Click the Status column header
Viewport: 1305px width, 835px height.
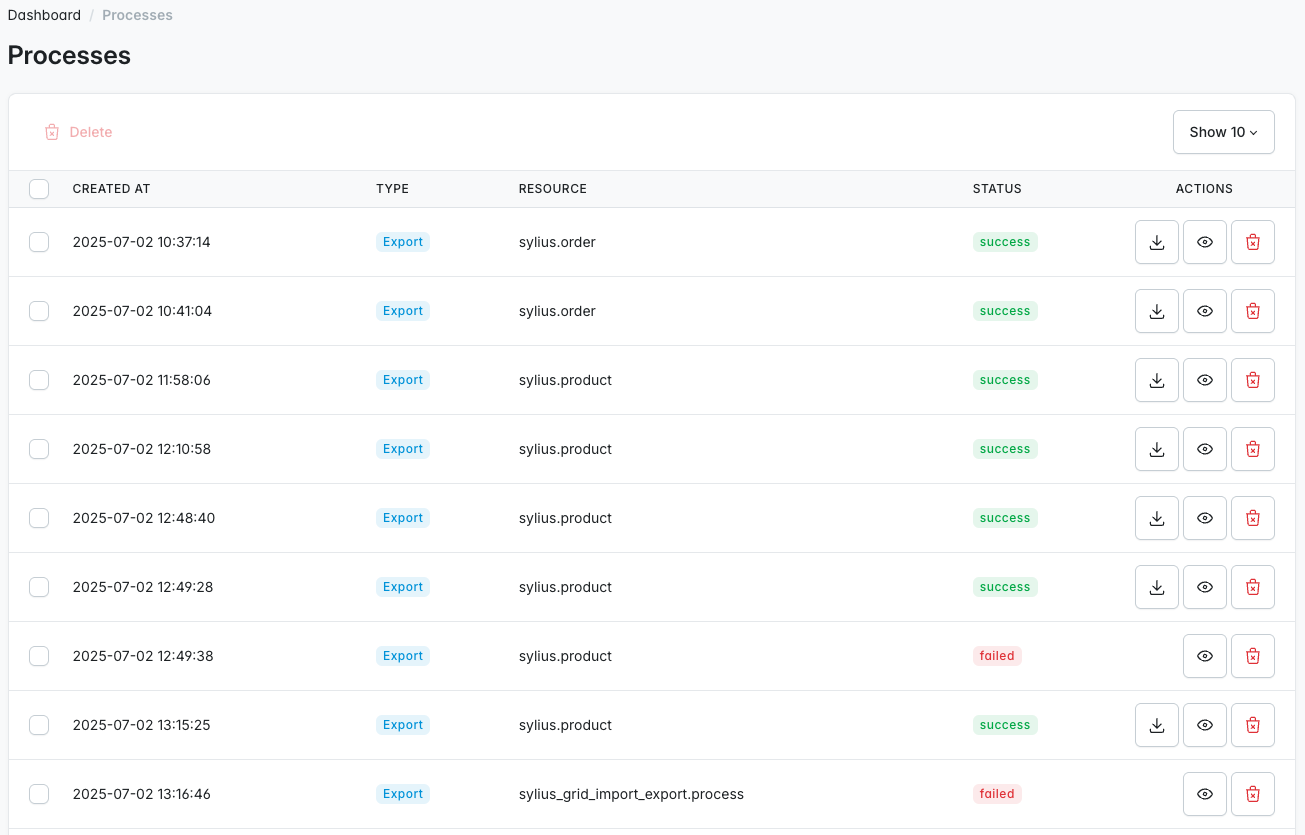click(x=997, y=189)
